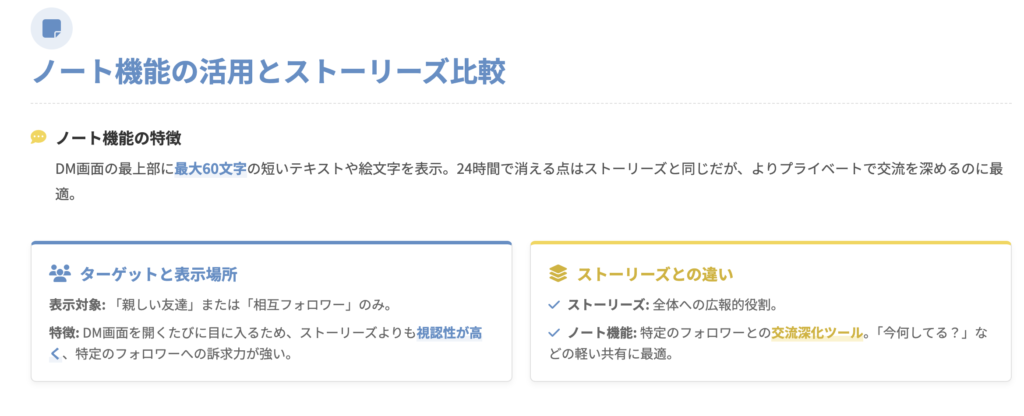Click the bold 特徴: label
1024x416 pixels.
(63, 332)
